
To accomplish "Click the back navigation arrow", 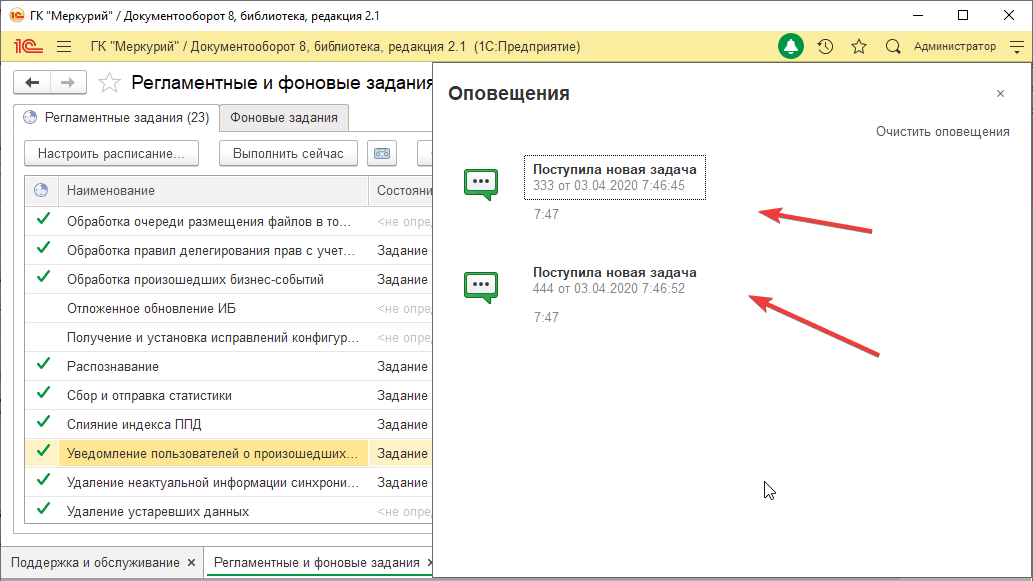I will 32,82.
